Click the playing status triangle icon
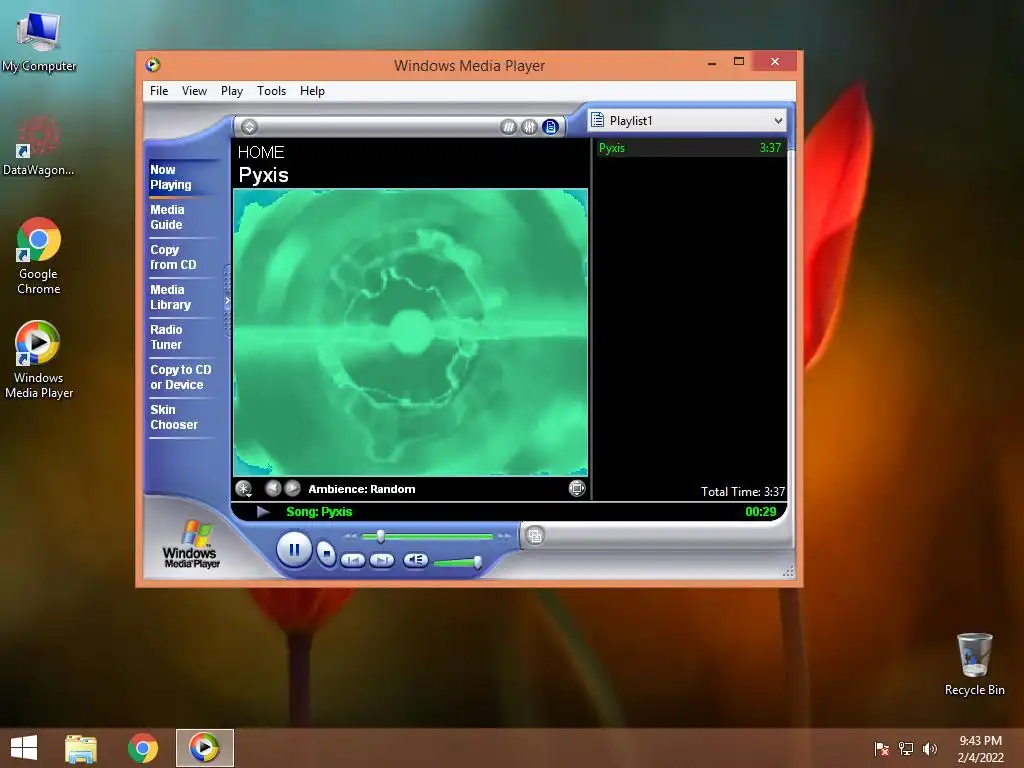The width and height of the screenshot is (1024, 768). point(263,511)
